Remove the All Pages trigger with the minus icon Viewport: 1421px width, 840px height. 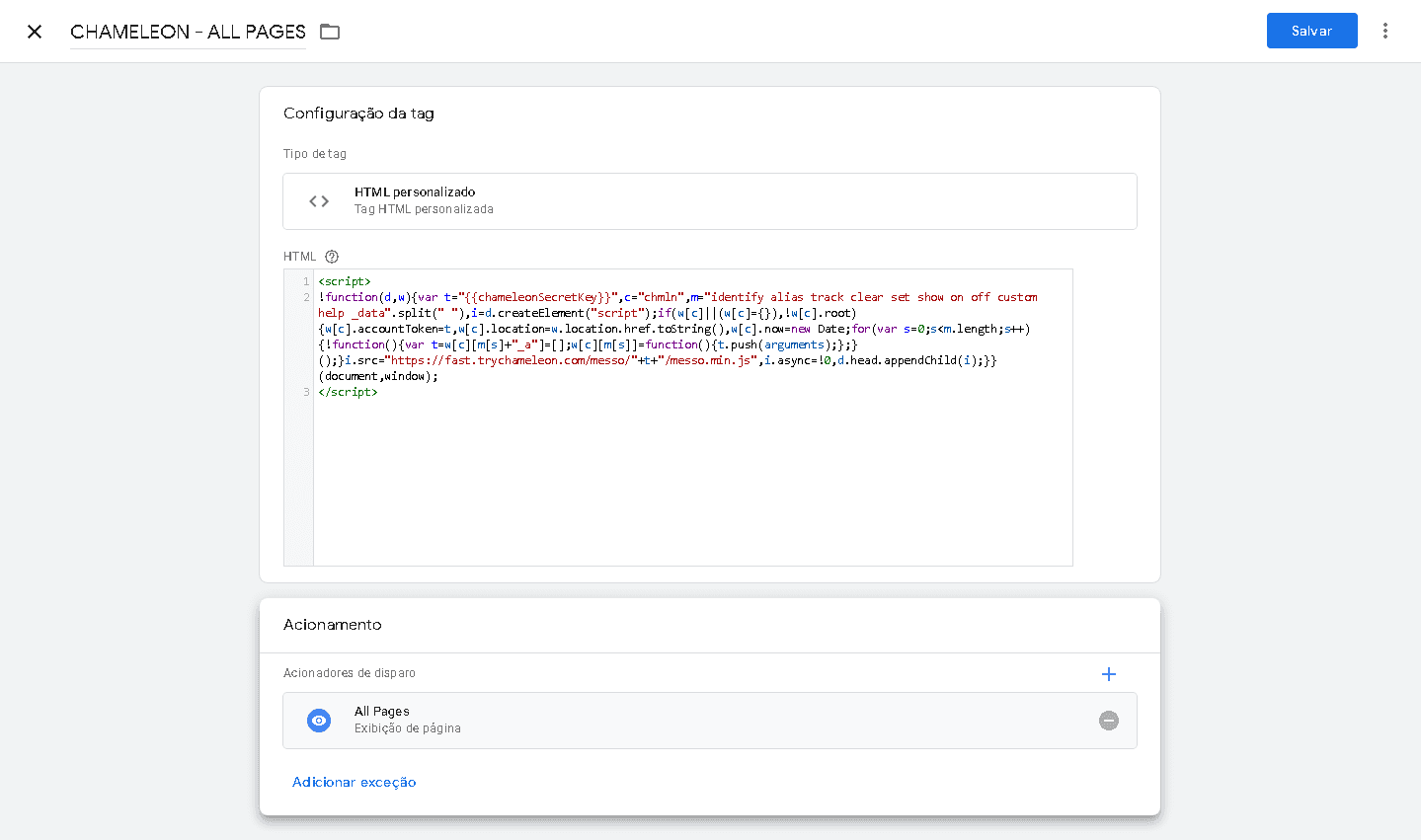pyautogui.click(x=1108, y=721)
